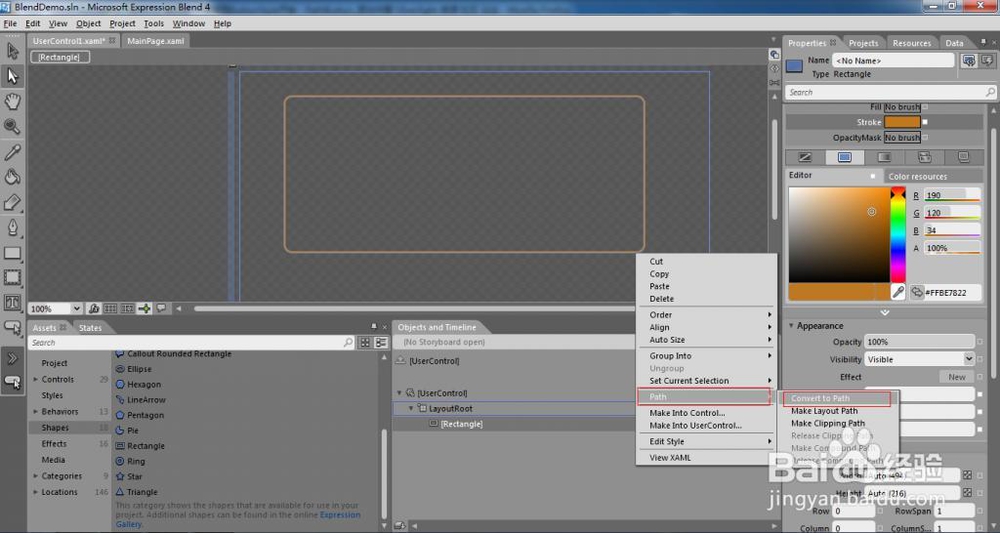
Task: Select the Zoom magnifier tool
Action: 12,126
